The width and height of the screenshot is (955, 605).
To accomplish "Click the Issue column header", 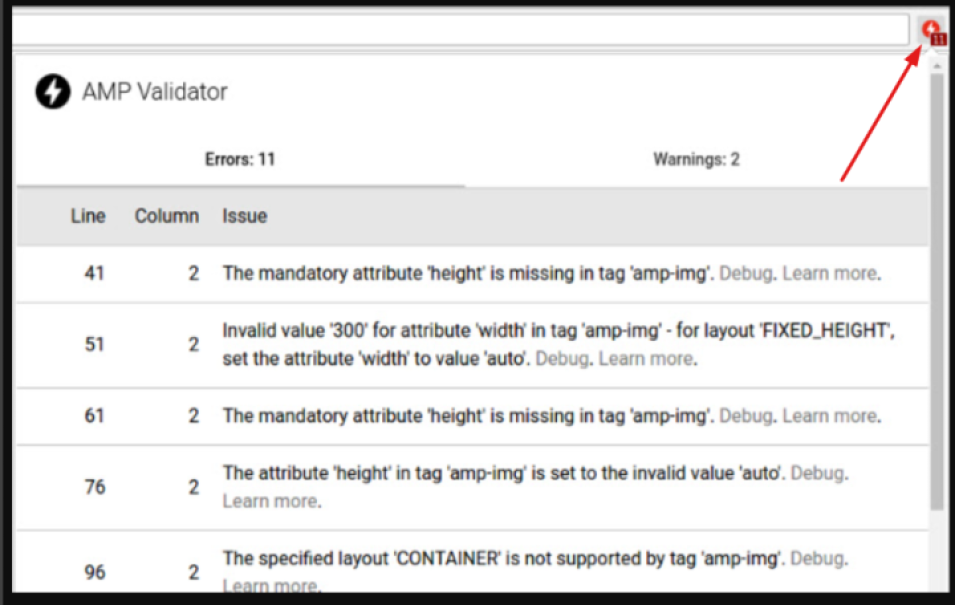I will point(244,216).
